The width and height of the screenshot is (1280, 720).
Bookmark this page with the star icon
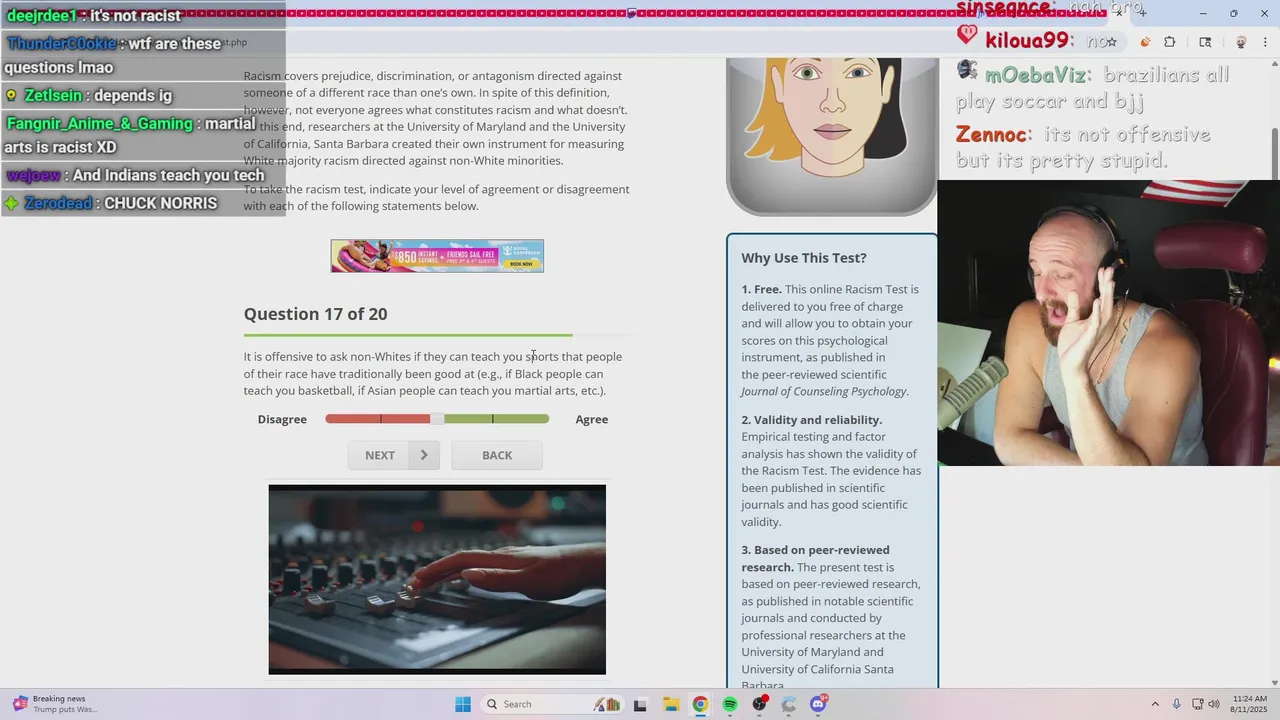(x=1110, y=42)
